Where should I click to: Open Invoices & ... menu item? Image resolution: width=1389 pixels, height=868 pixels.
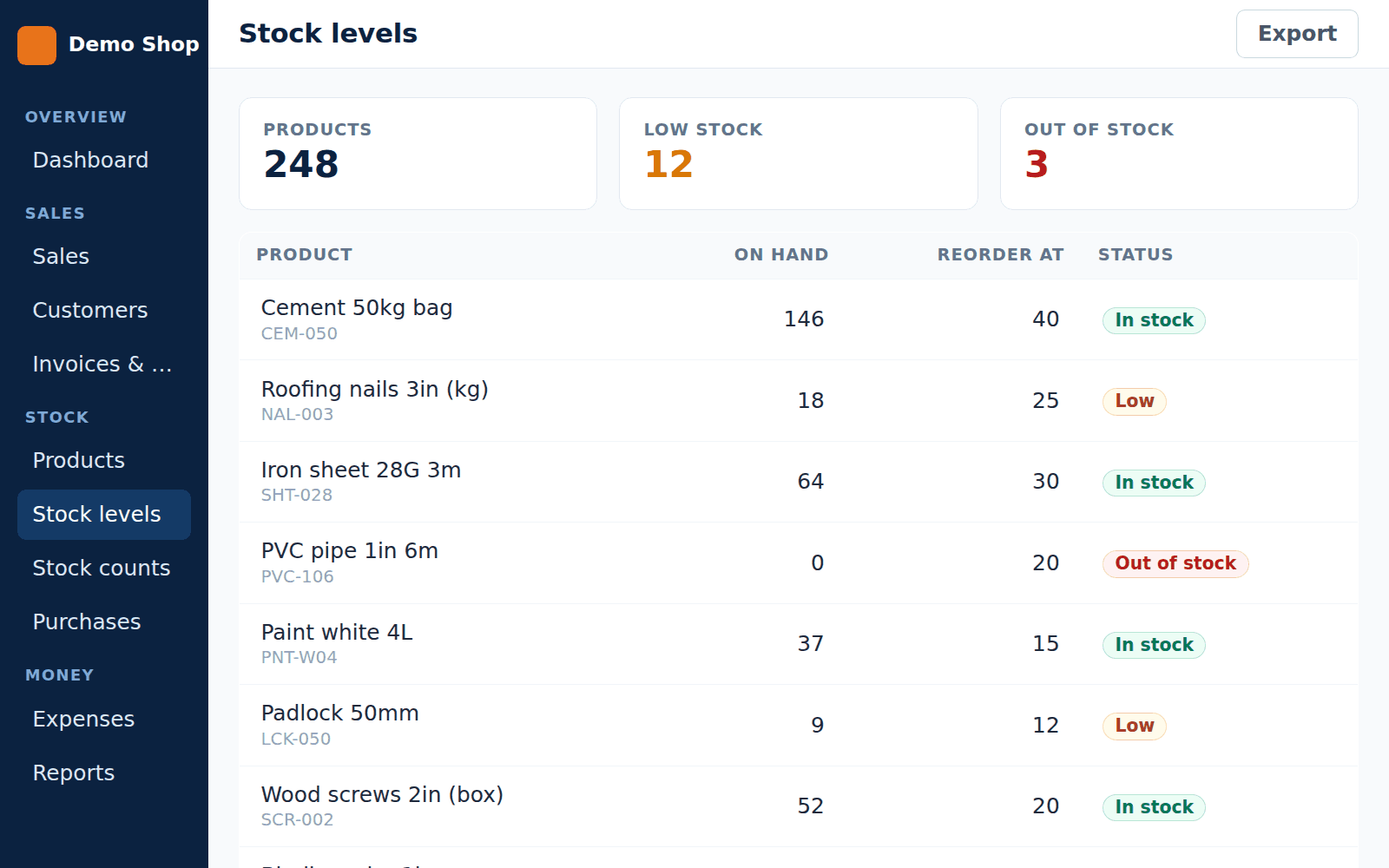[x=104, y=364]
